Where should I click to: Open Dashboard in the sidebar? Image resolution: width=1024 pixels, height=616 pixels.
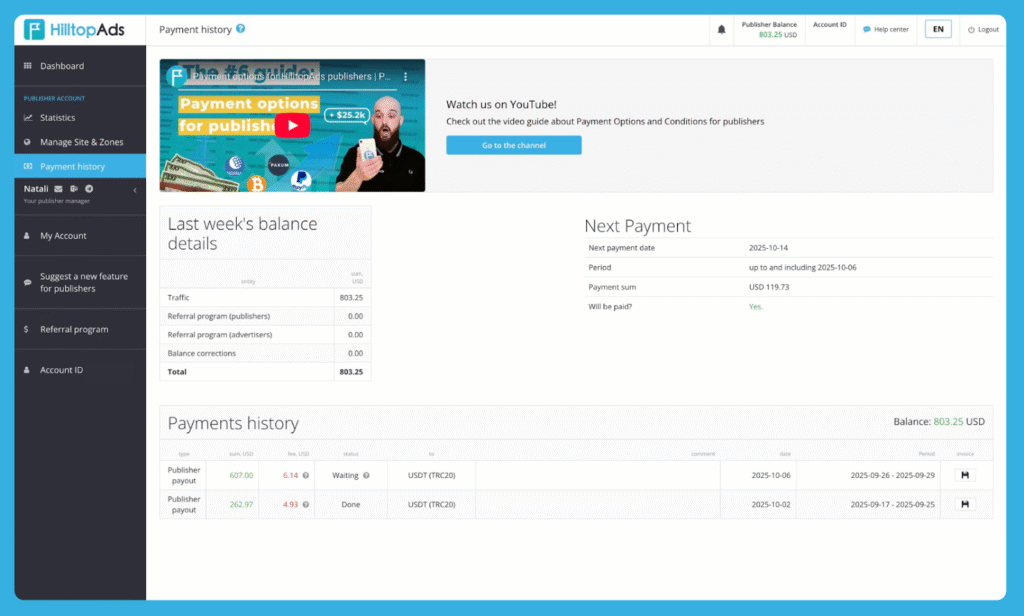[62, 66]
